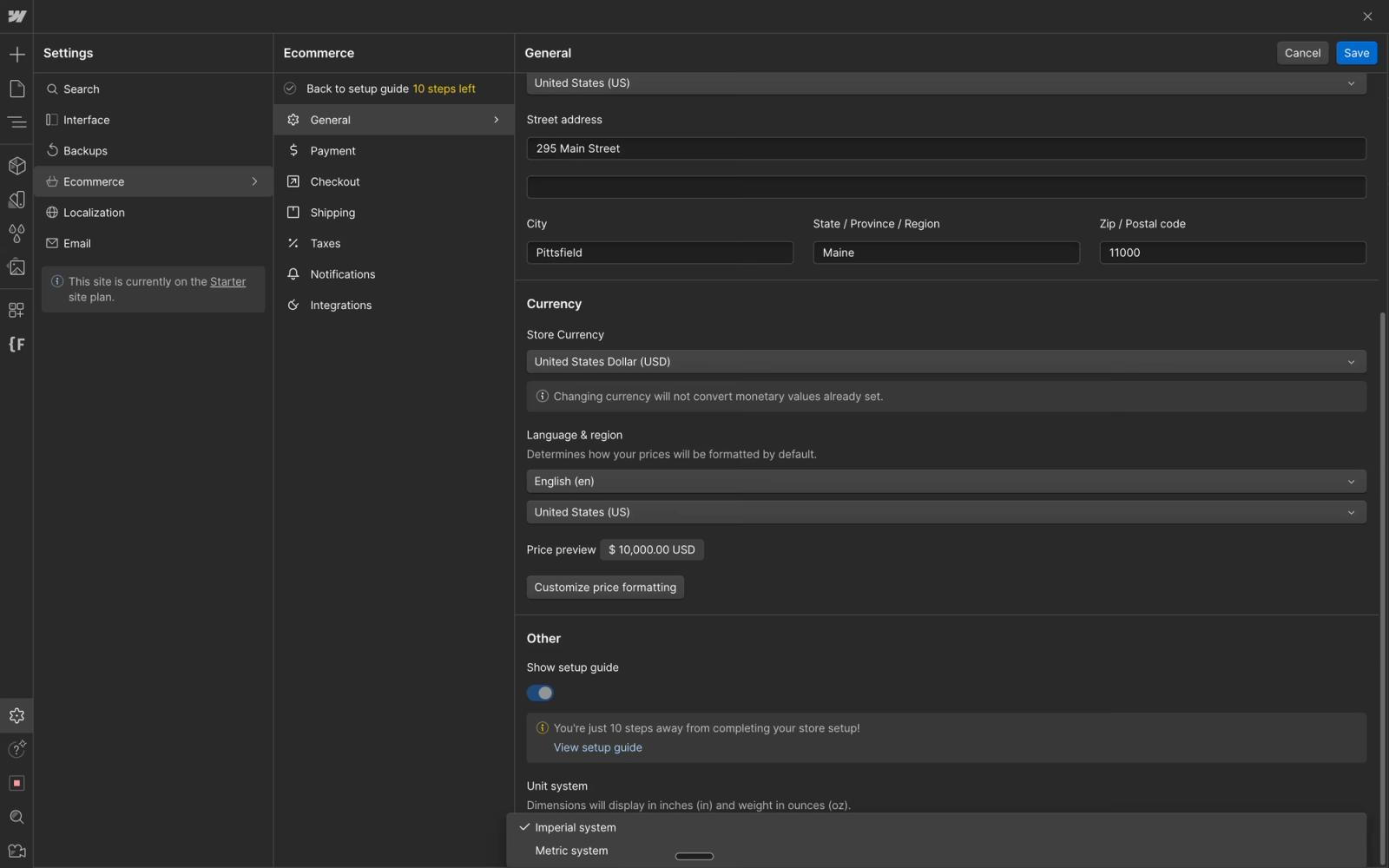Open the English (en) language dropdown

point(946,482)
